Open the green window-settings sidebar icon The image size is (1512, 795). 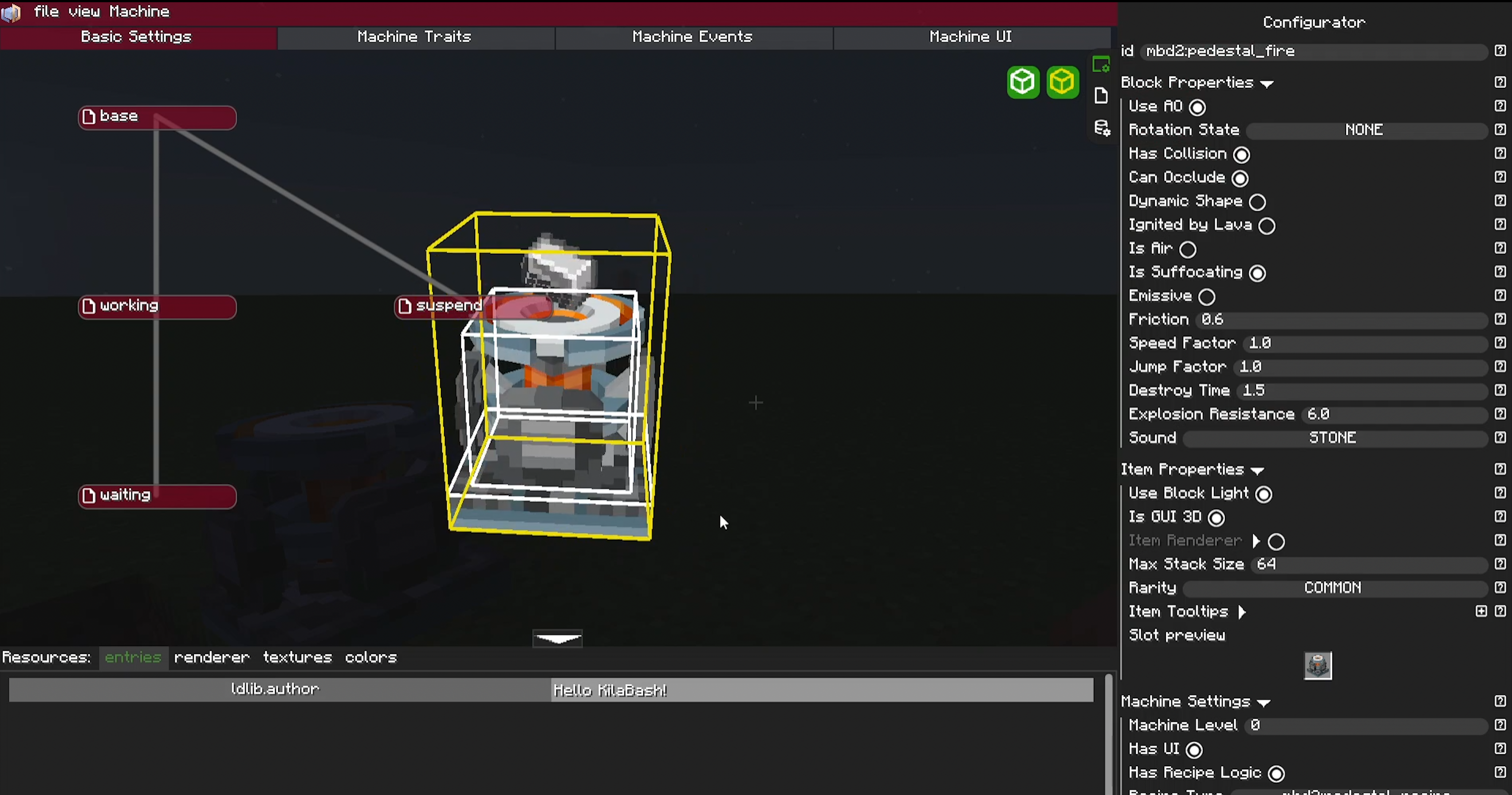click(1101, 64)
